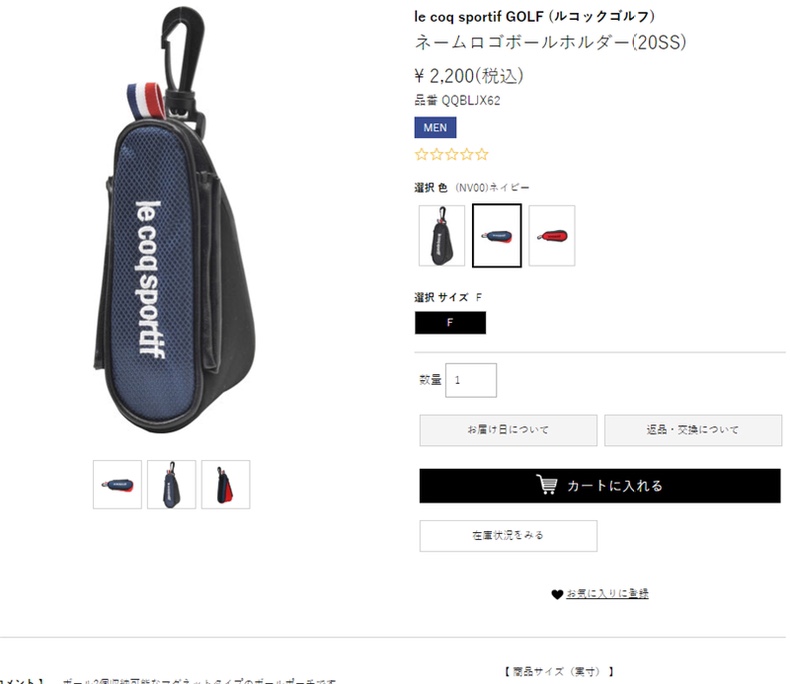Open 返品・交換について return info

click(693, 430)
